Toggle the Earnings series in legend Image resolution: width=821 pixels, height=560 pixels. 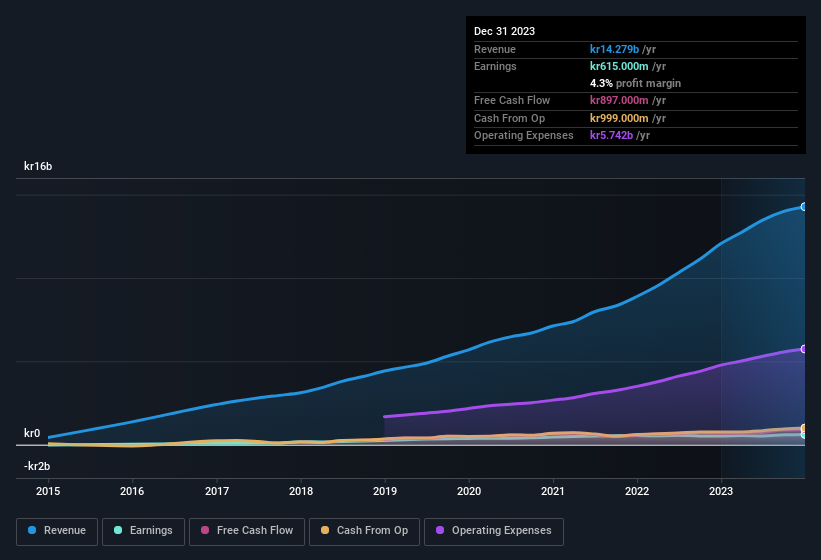pyautogui.click(x=143, y=531)
